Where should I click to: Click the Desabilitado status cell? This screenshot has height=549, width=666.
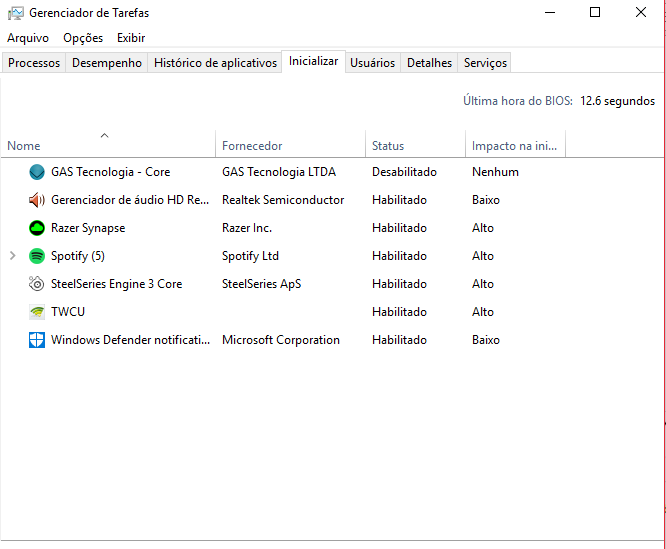404,172
